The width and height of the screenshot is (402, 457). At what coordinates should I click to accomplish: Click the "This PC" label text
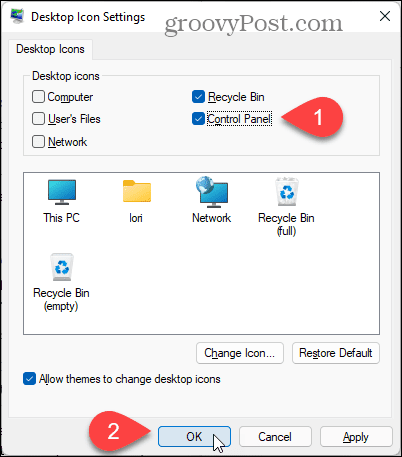point(62,218)
